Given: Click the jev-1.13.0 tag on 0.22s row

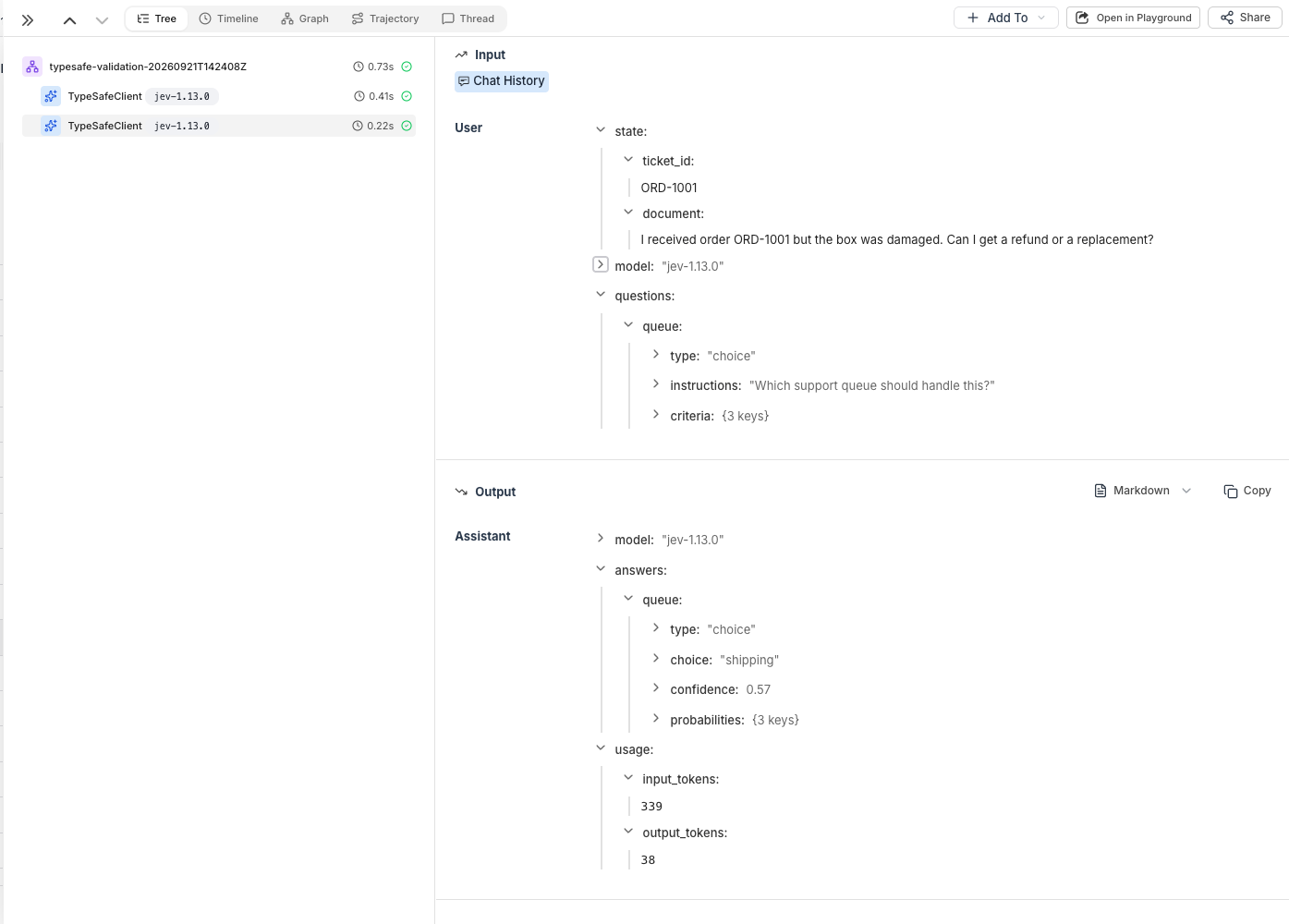Looking at the screenshot, I should [x=182, y=126].
